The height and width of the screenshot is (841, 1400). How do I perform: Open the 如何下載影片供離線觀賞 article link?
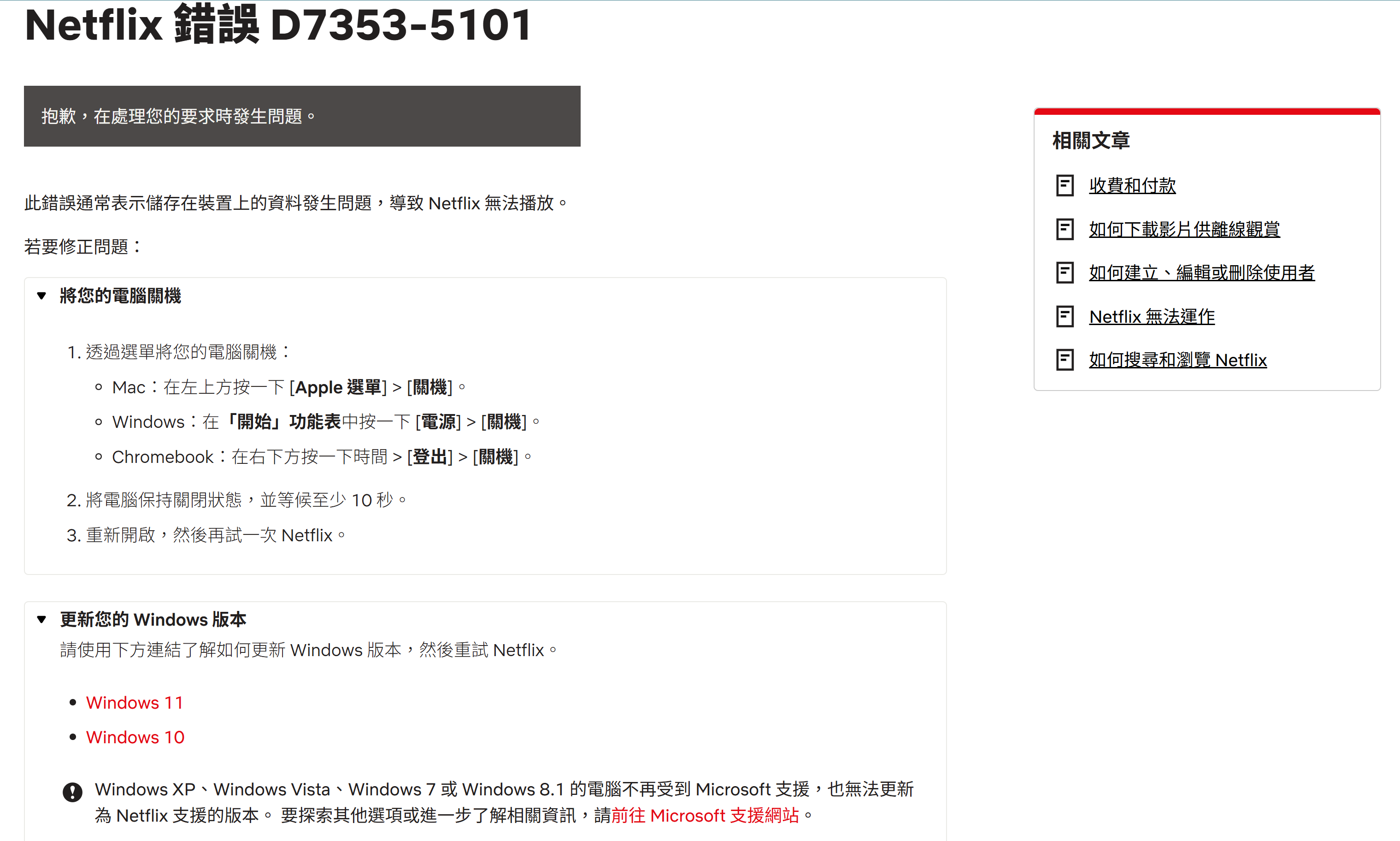(1184, 229)
